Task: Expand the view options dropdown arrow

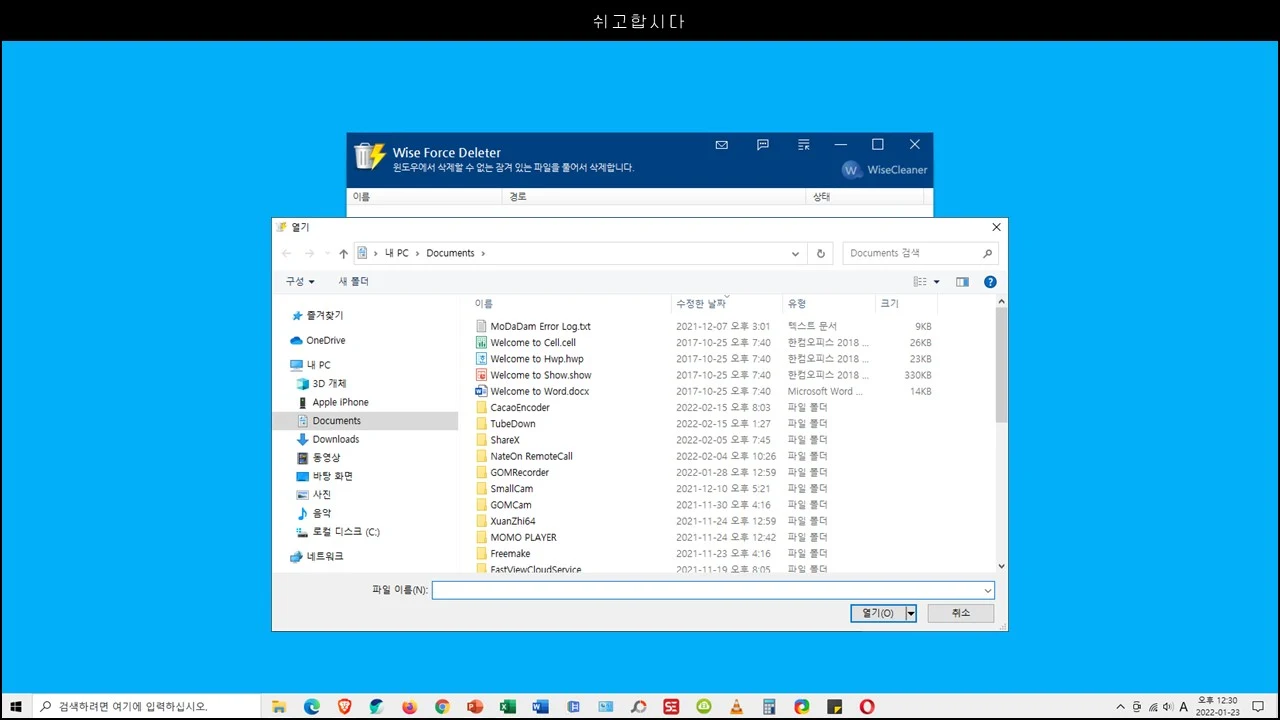Action: [937, 282]
